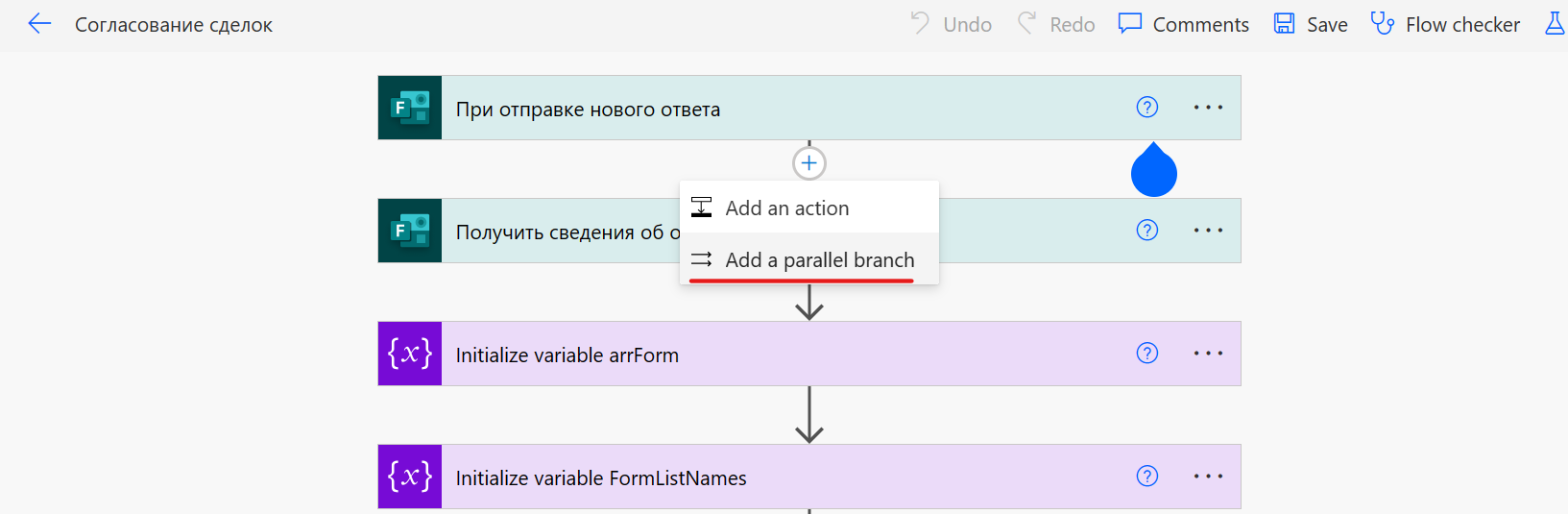
Task: Click the 'Согласование сделок' flow title
Action: [x=174, y=25]
